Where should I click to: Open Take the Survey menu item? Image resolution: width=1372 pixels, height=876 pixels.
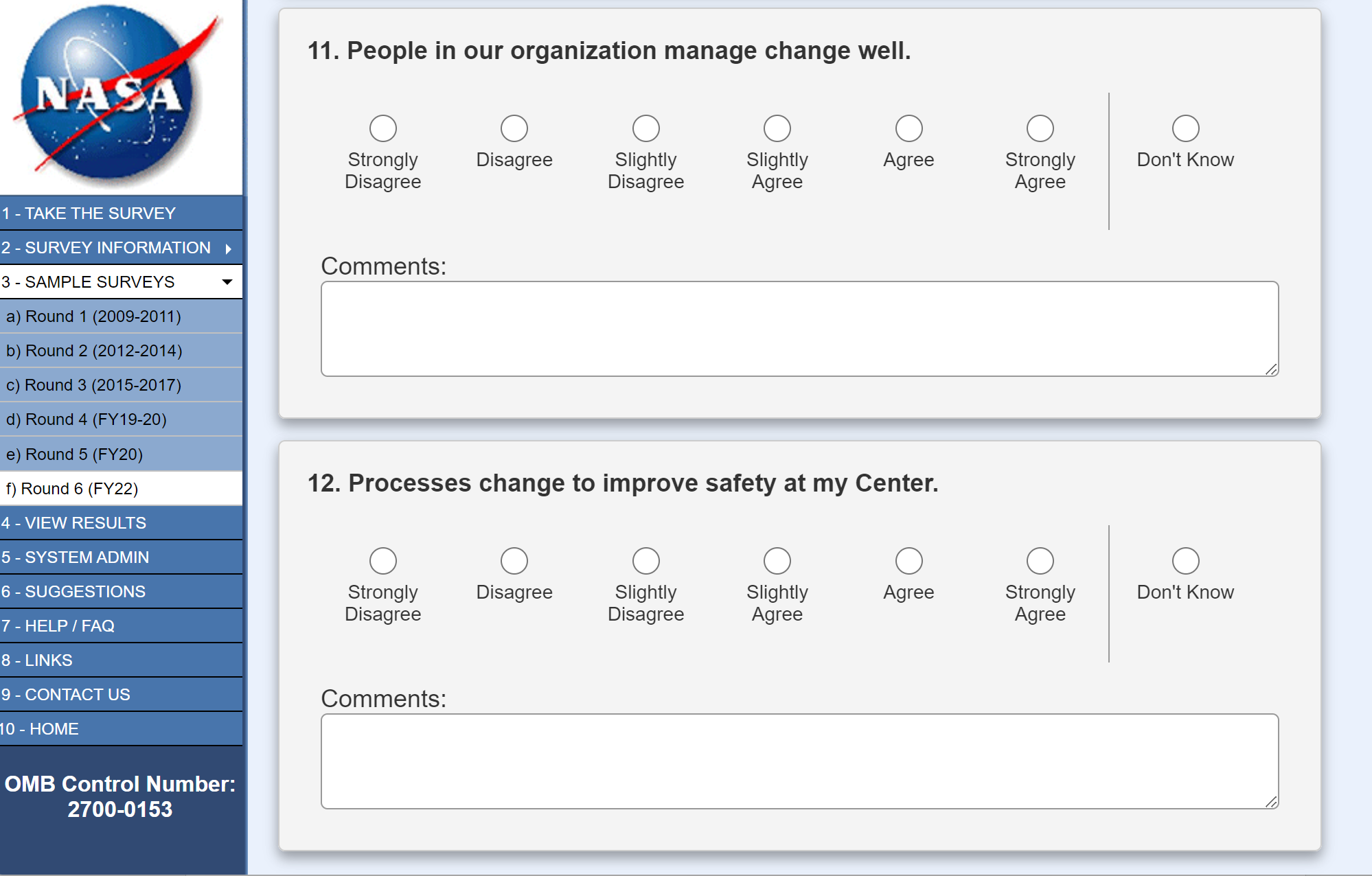(89, 214)
